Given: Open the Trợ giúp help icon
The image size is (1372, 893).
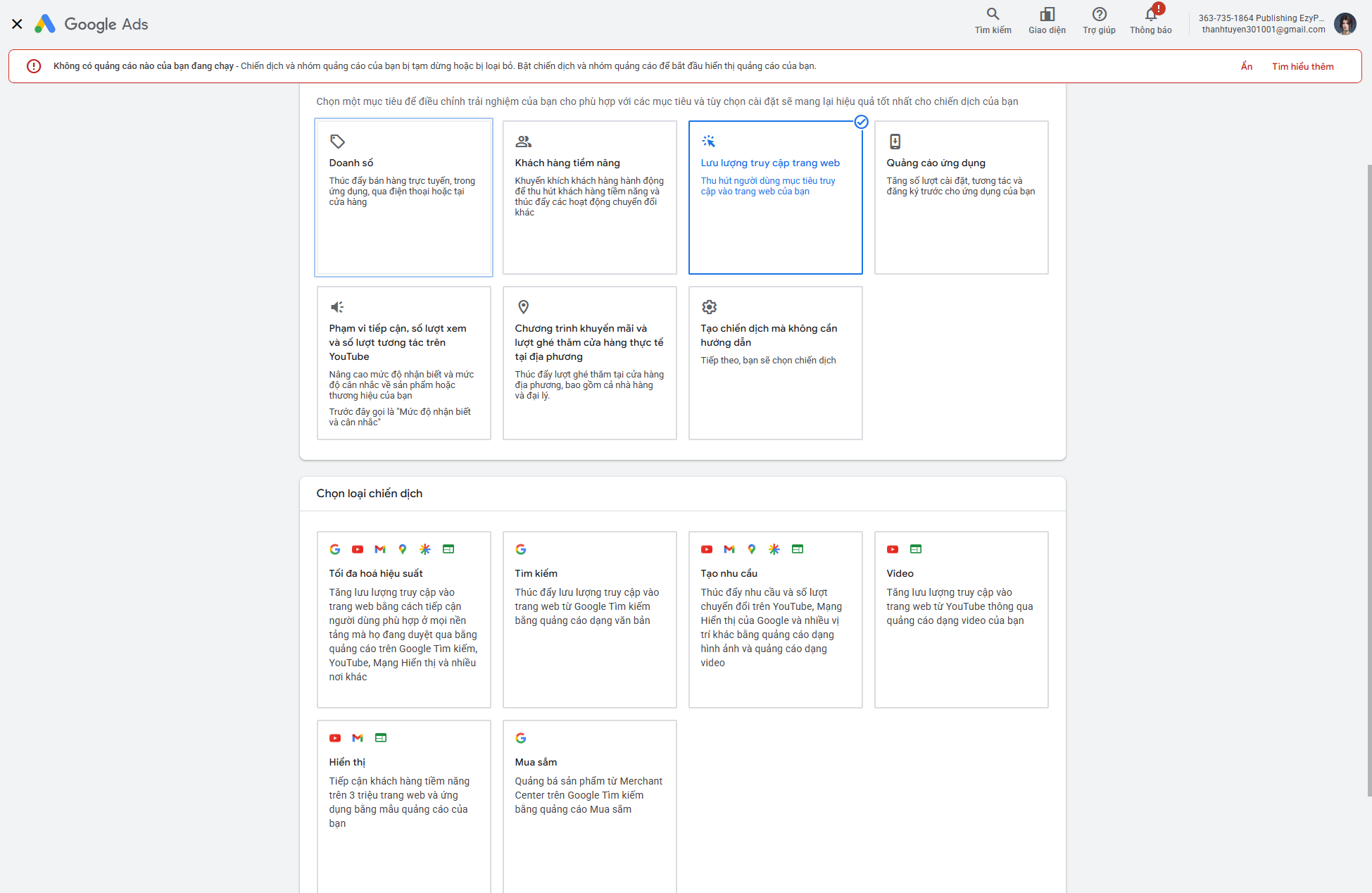Looking at the screenshot, I should point(1099,20).
